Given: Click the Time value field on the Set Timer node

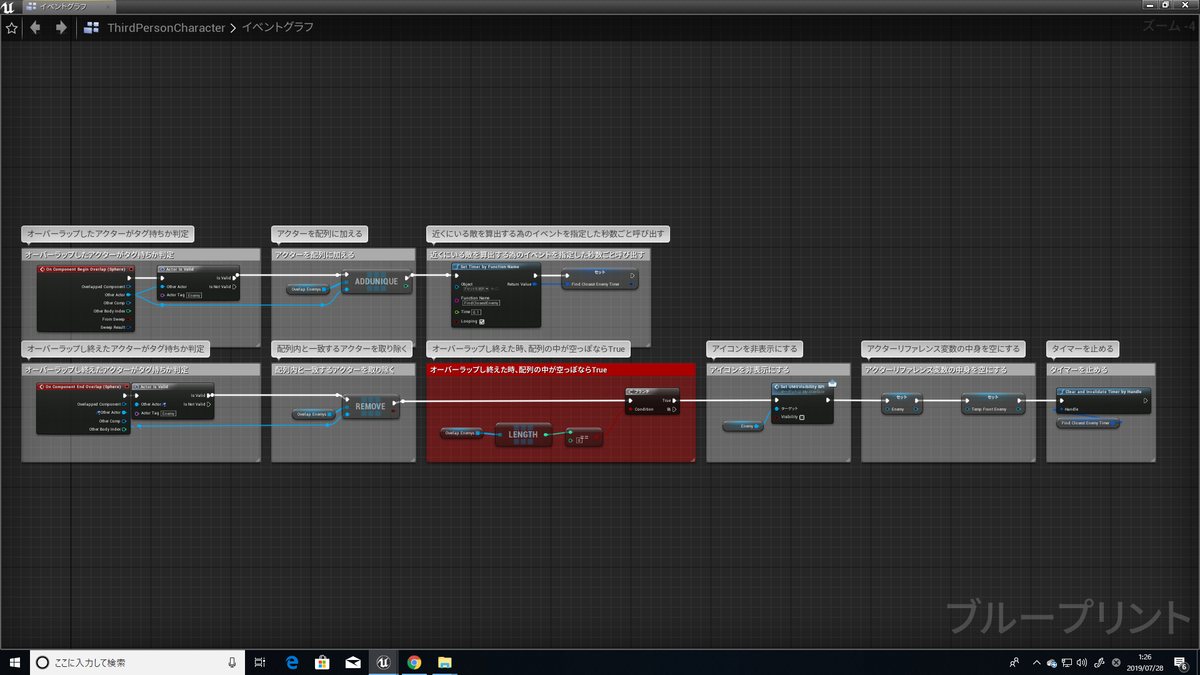Looking at the screenshot, I should tap(478, 312).
